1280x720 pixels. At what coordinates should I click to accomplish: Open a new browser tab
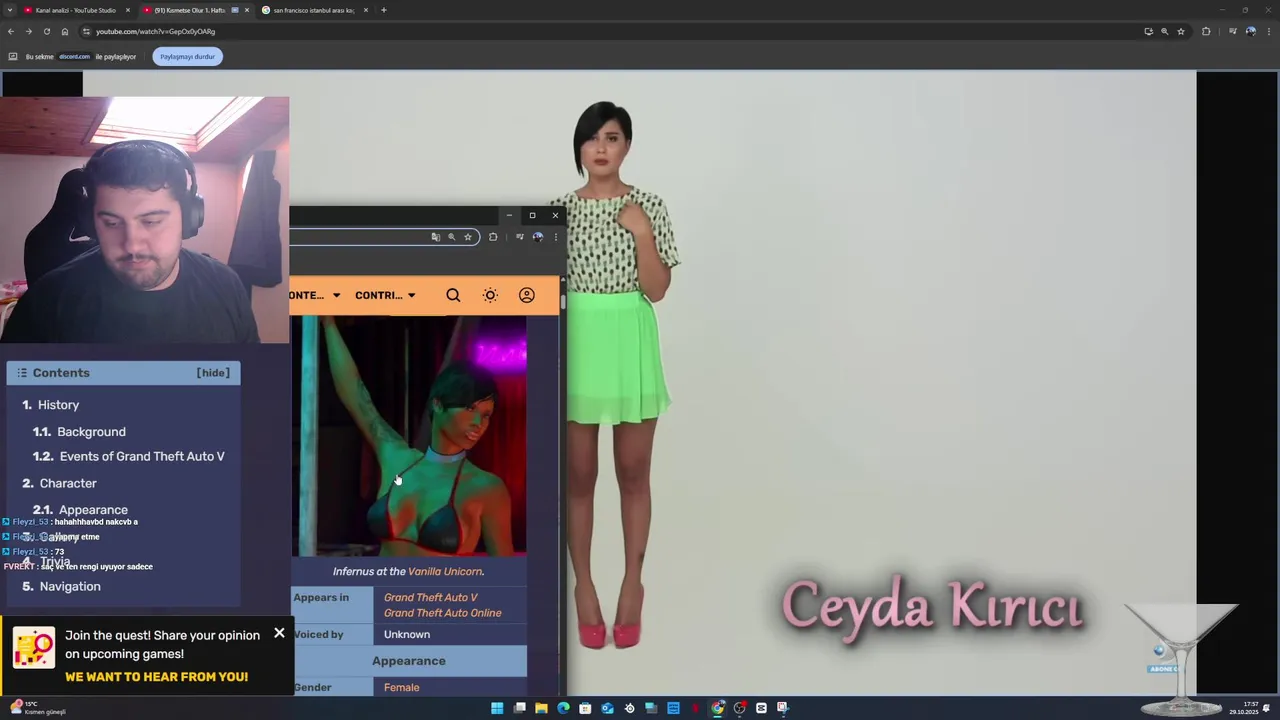384,10
